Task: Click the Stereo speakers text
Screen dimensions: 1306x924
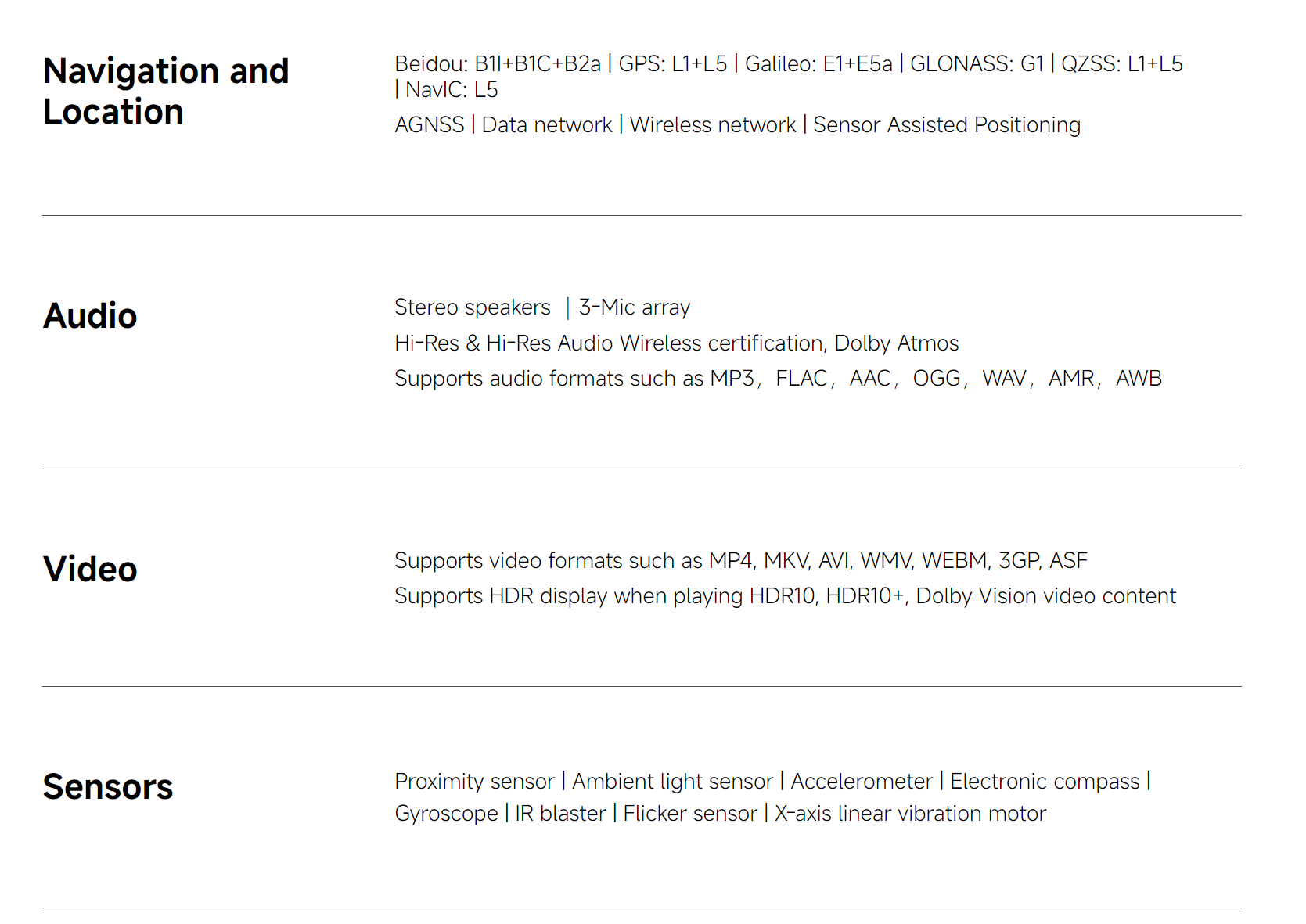Action: click(473, 307)
